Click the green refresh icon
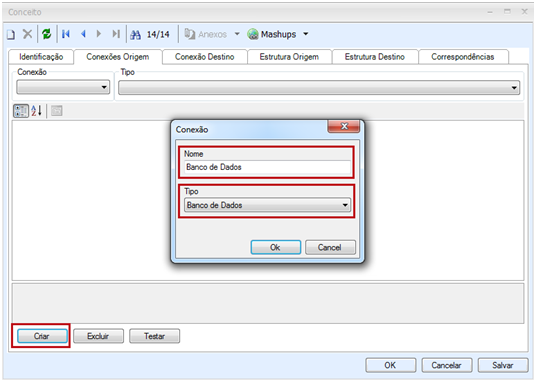This screenshot has height=382, width=536. 46,34
